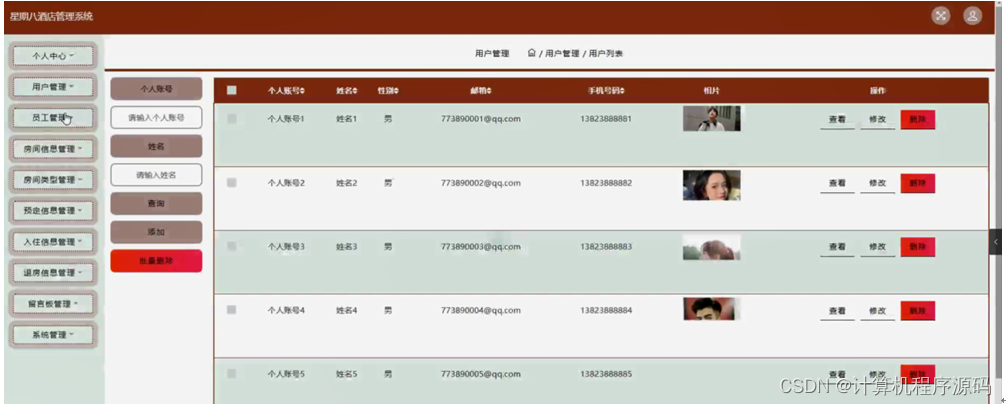The height and width of the screenshot is (405, 1006).
Task: Click red 删除 for 个人账号4 row
Action: pos(918,311)
